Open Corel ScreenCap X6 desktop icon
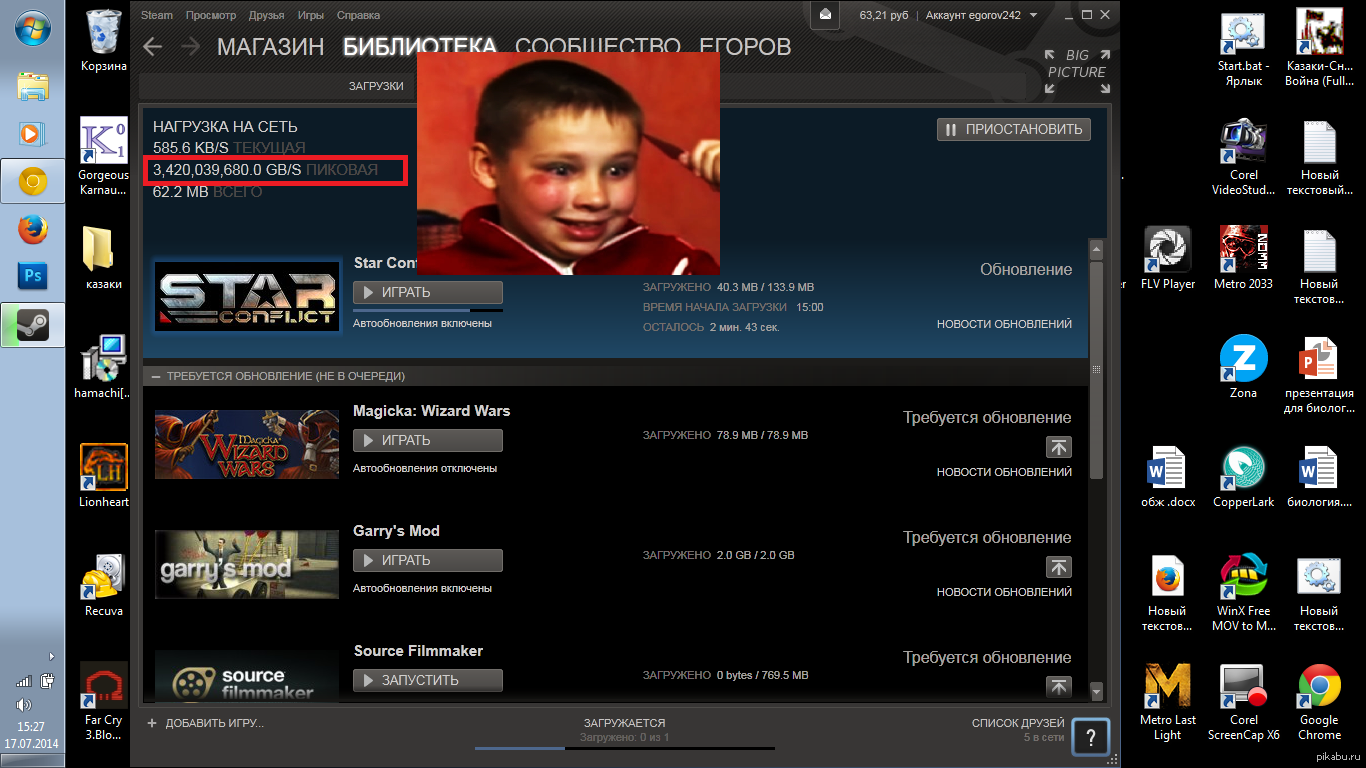 (1243, 702)
